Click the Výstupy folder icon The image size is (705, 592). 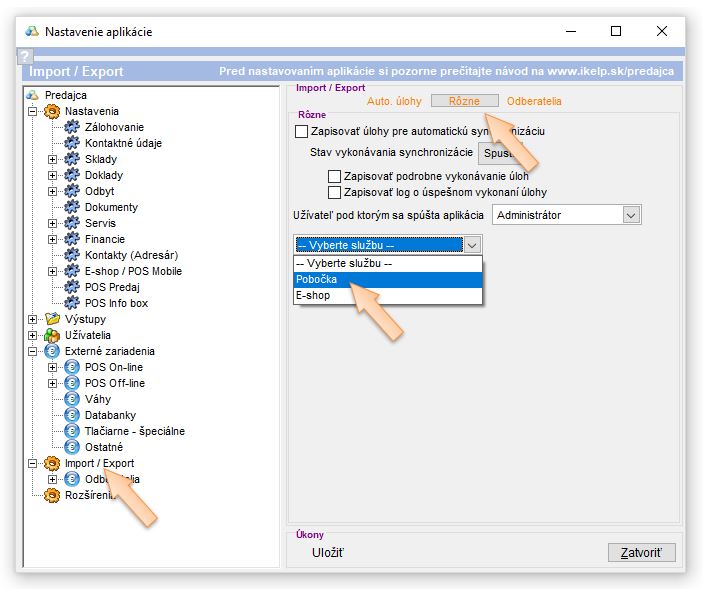pos(52,319)
